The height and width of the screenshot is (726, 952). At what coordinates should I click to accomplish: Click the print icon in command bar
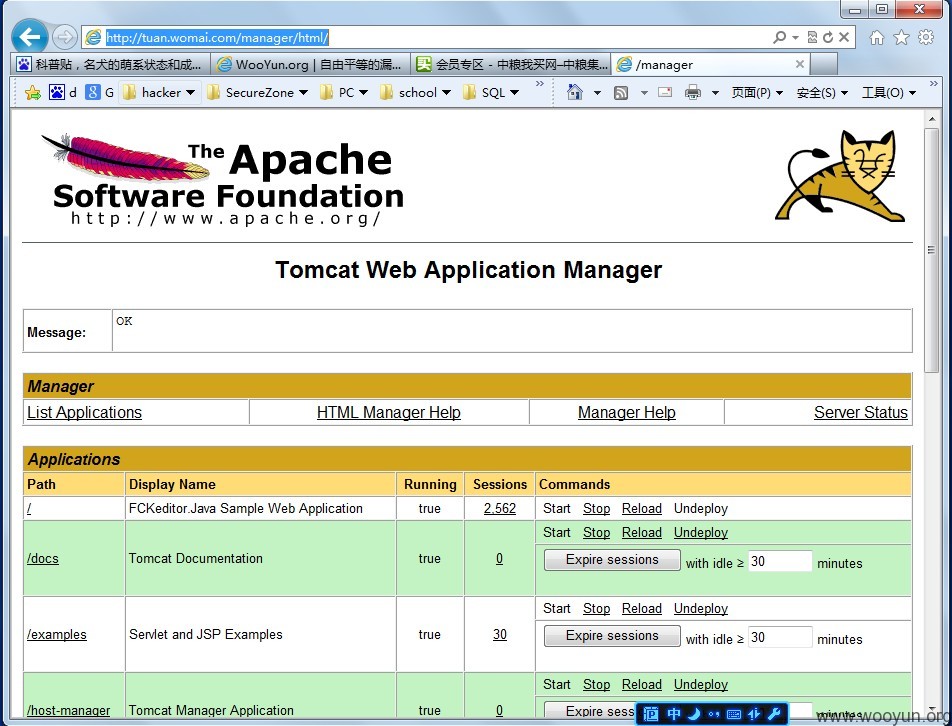(693, 92)
